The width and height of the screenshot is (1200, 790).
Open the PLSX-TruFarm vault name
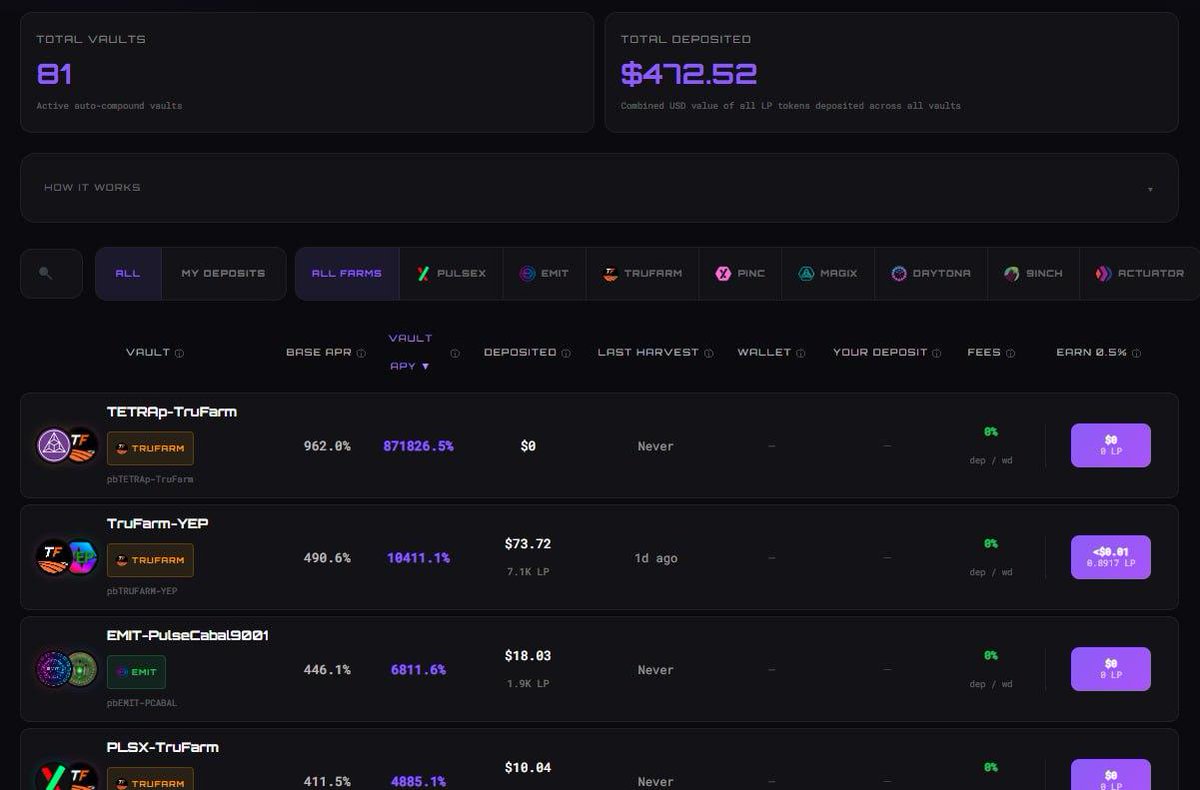[163, 747]
